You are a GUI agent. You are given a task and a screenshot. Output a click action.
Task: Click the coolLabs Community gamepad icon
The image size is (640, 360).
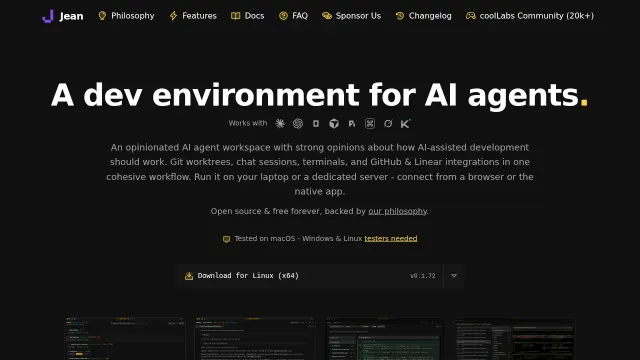[471, 16]
